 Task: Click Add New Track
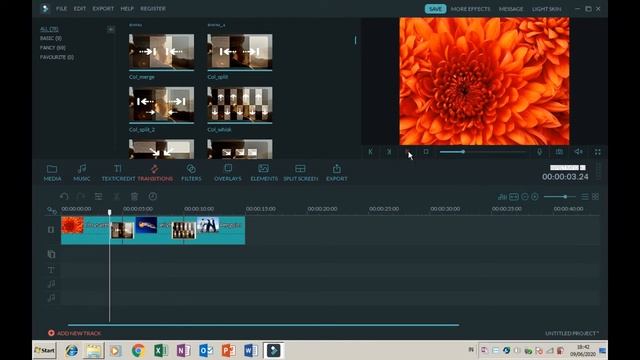pyautogui.click(x=75, y=333)
